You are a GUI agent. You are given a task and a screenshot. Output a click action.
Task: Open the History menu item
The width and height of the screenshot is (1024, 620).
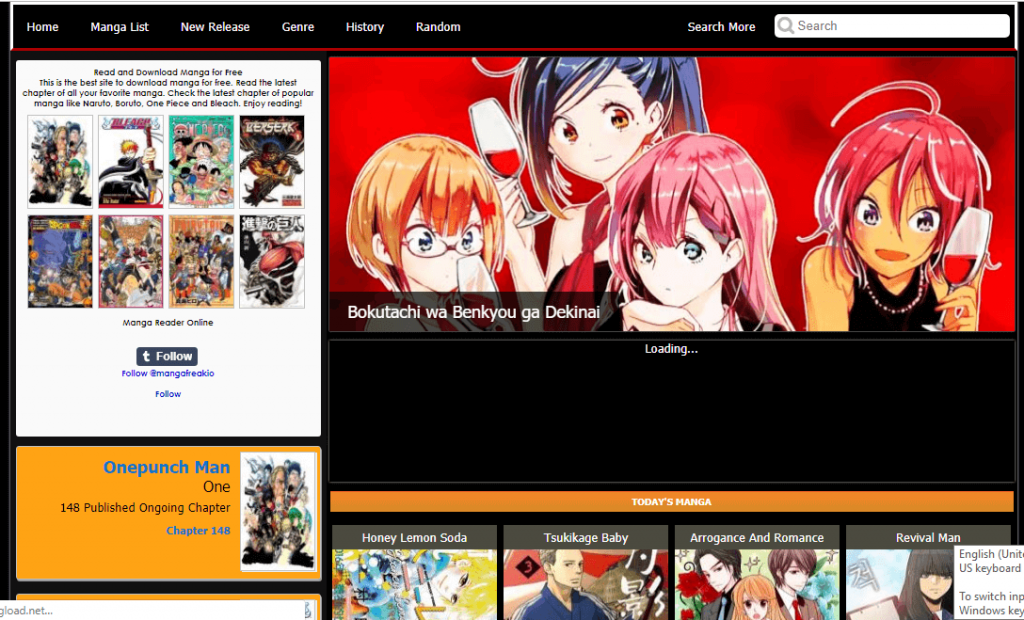[365, 27]
